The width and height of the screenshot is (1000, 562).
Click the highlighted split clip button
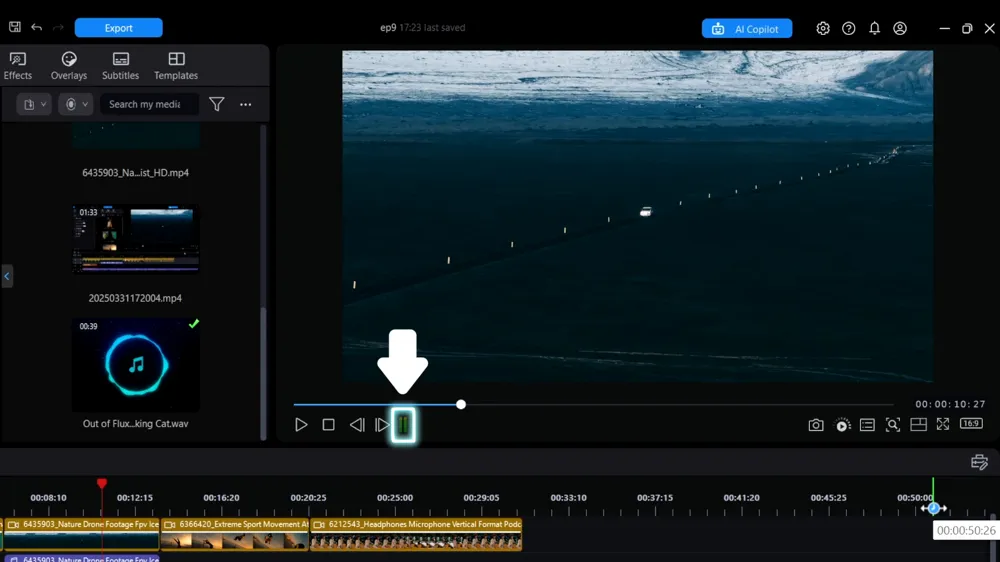[404, 425]
